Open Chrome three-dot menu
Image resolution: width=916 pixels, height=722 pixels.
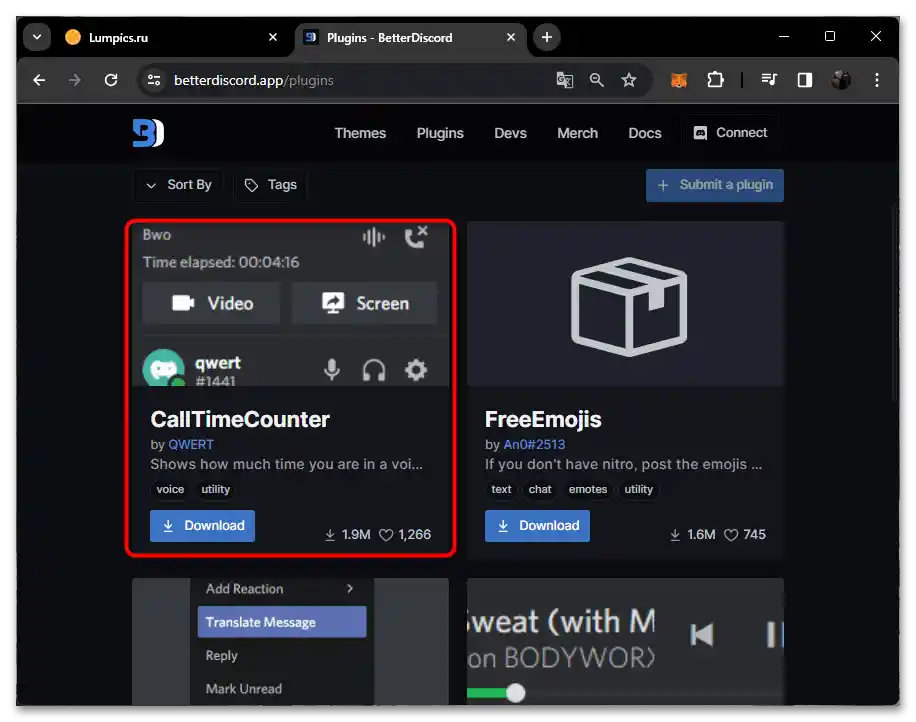tap(877, 80)
